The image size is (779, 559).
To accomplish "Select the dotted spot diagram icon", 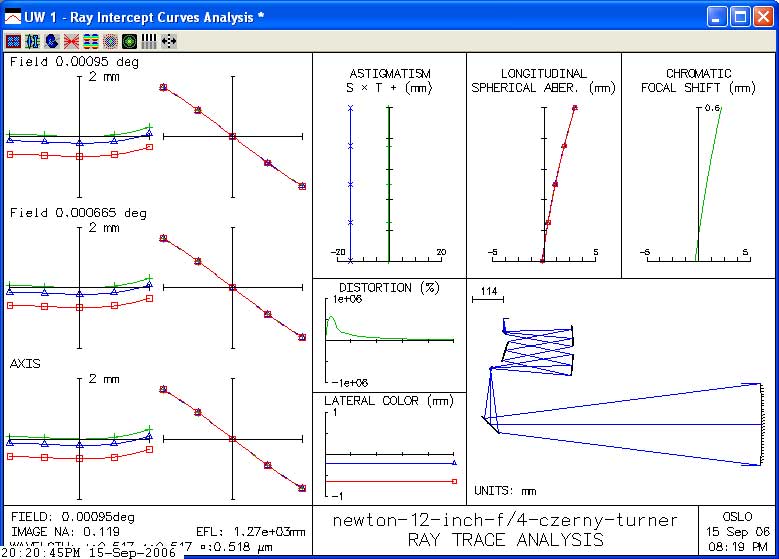I will [109, 41].
